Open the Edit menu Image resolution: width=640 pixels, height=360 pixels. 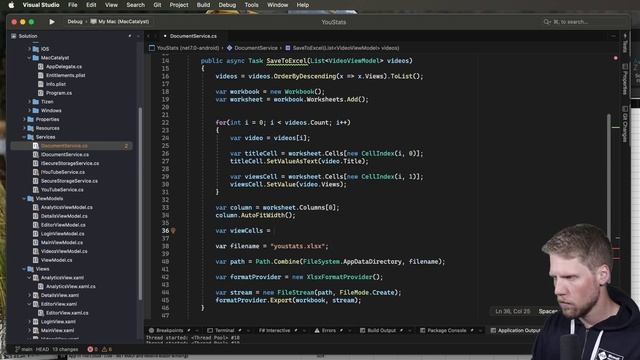pos(91,5)
